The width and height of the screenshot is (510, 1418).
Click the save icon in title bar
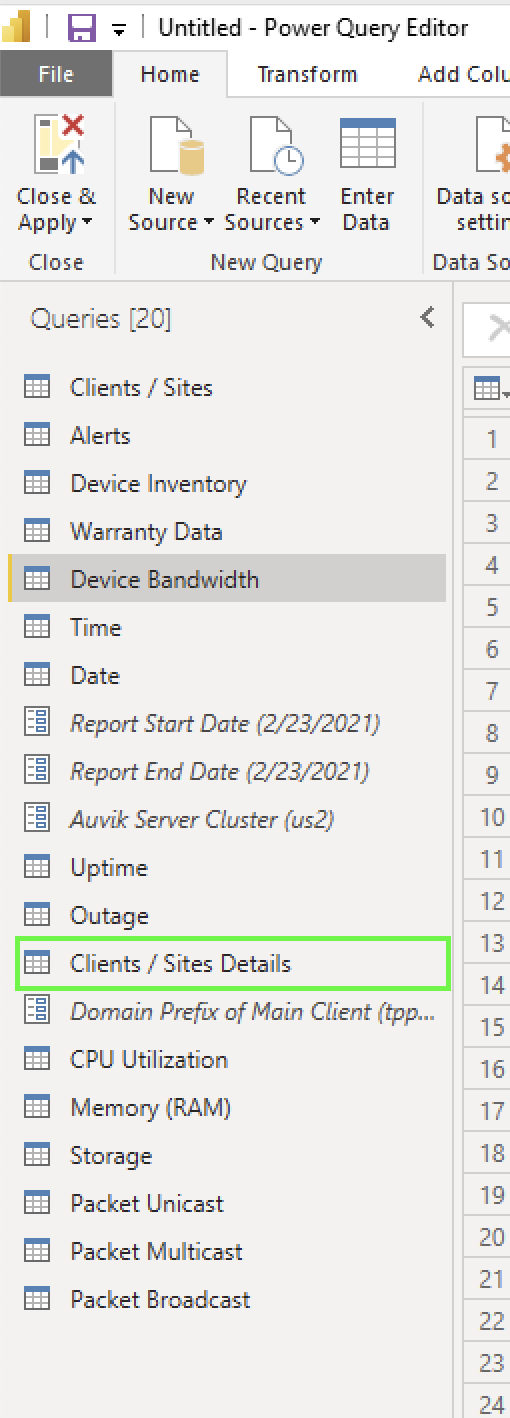click(82, 27)
